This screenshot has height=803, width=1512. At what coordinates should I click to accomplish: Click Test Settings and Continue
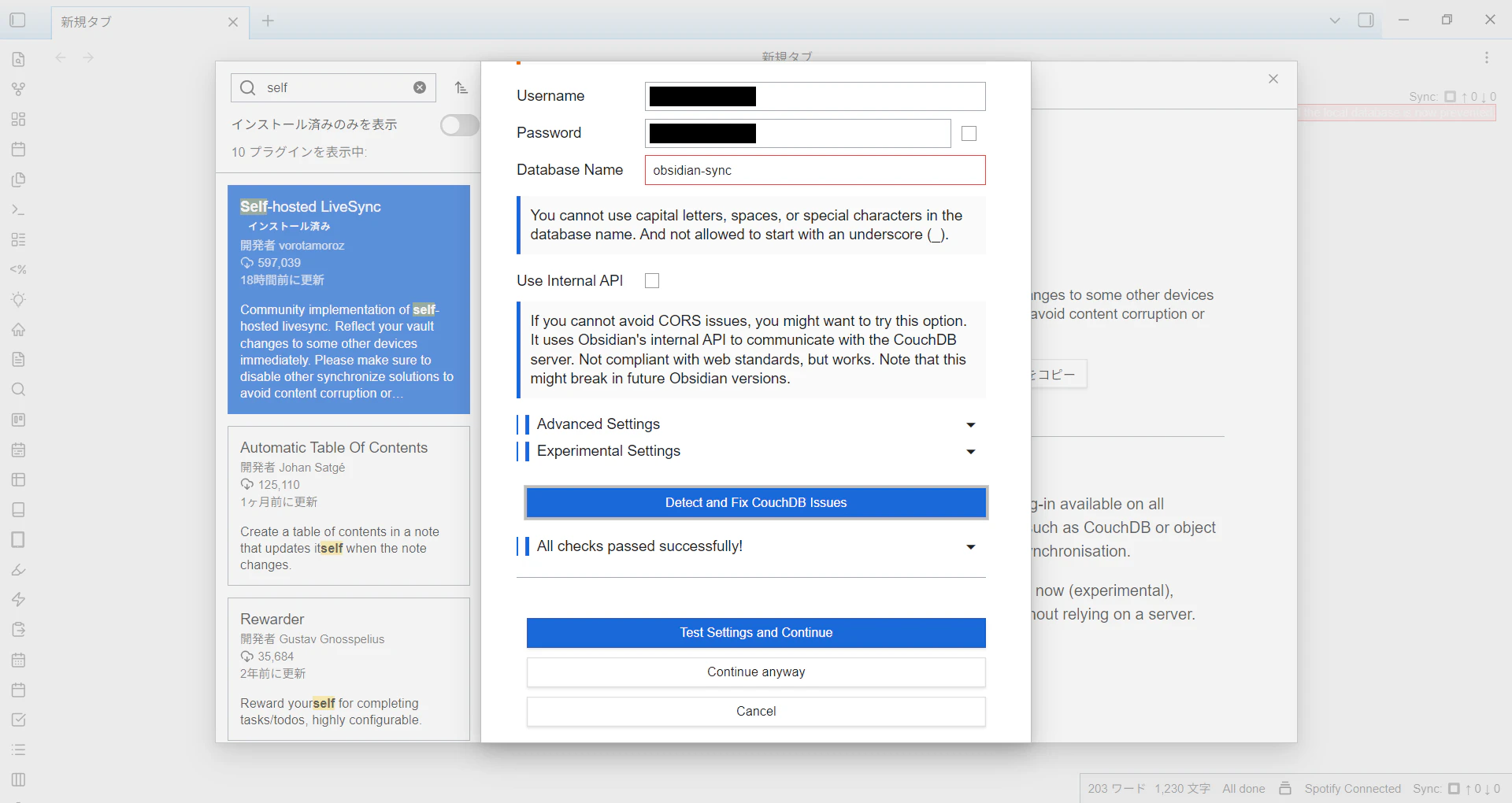pos(756,633)
